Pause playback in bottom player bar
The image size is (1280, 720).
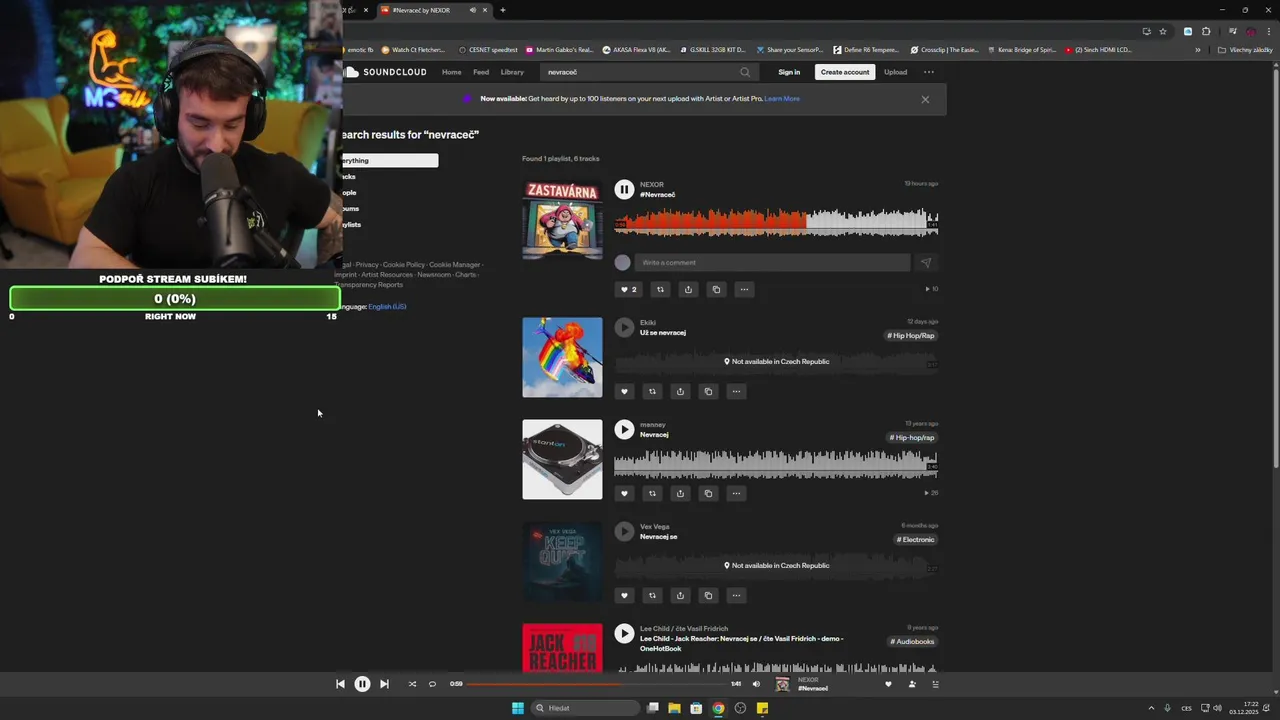click(x=362, y=684)
